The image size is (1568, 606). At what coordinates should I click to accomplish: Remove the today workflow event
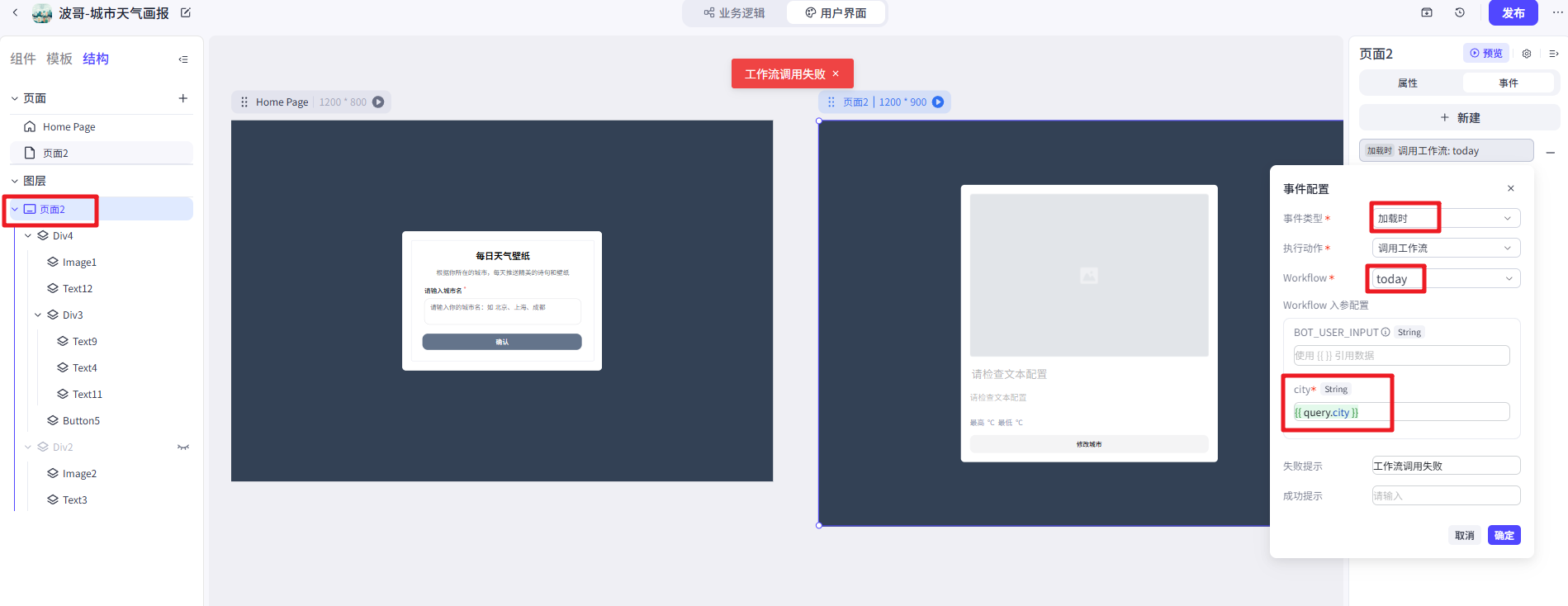1551,152
